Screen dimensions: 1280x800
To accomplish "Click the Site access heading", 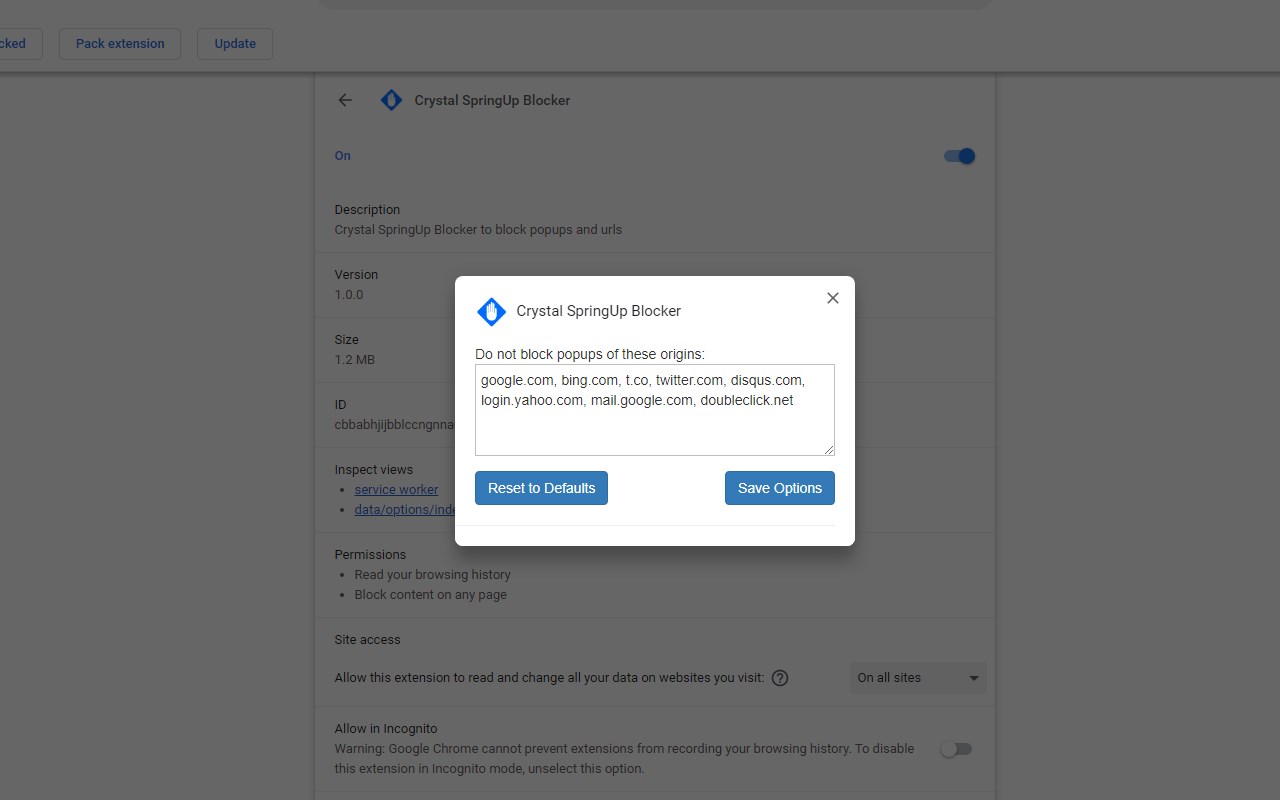I will [x=367, y=640].
